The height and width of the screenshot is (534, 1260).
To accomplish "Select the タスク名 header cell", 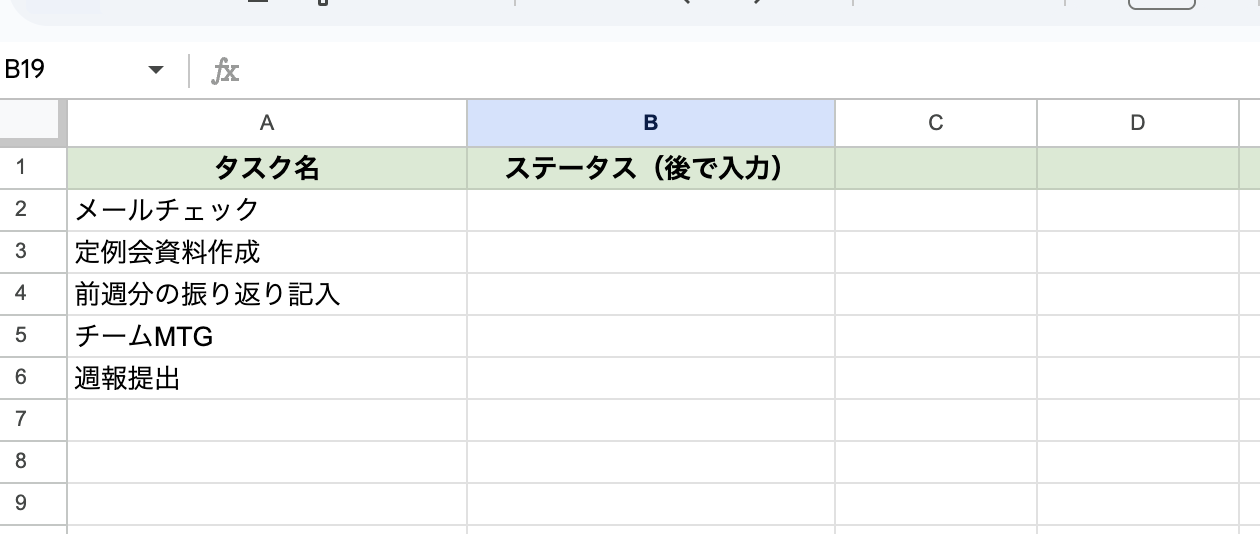I will tap(266, 168).
